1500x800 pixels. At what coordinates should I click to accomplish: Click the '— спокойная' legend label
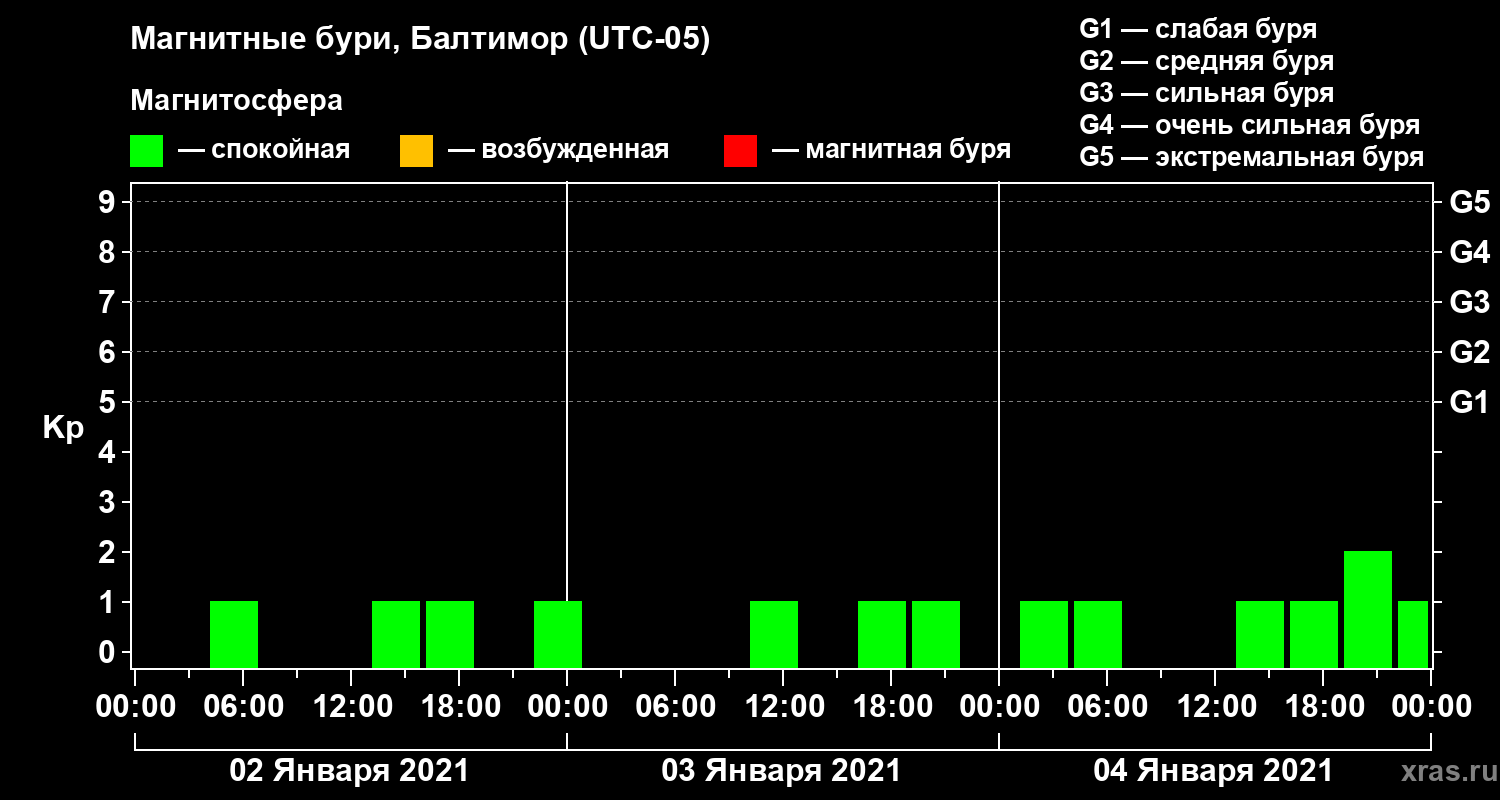tap(264, 151)
